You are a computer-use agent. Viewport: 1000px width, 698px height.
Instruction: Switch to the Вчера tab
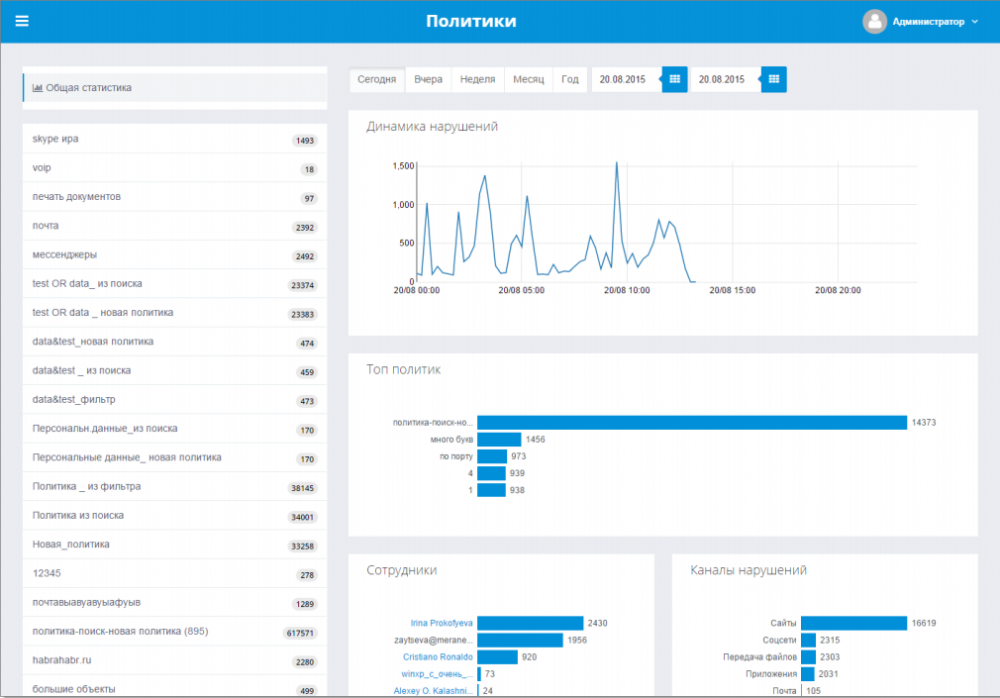(x=428, y=79)
